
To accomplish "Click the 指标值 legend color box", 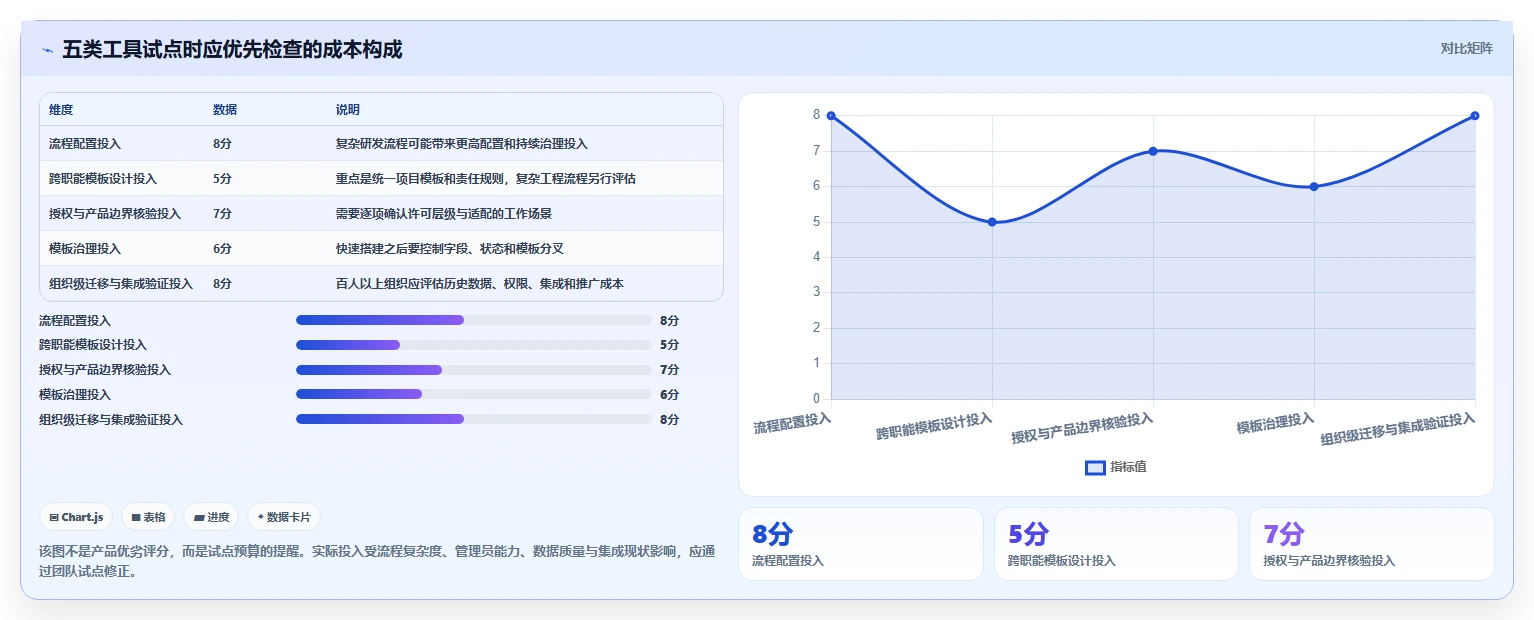I will click(1095, 467).
